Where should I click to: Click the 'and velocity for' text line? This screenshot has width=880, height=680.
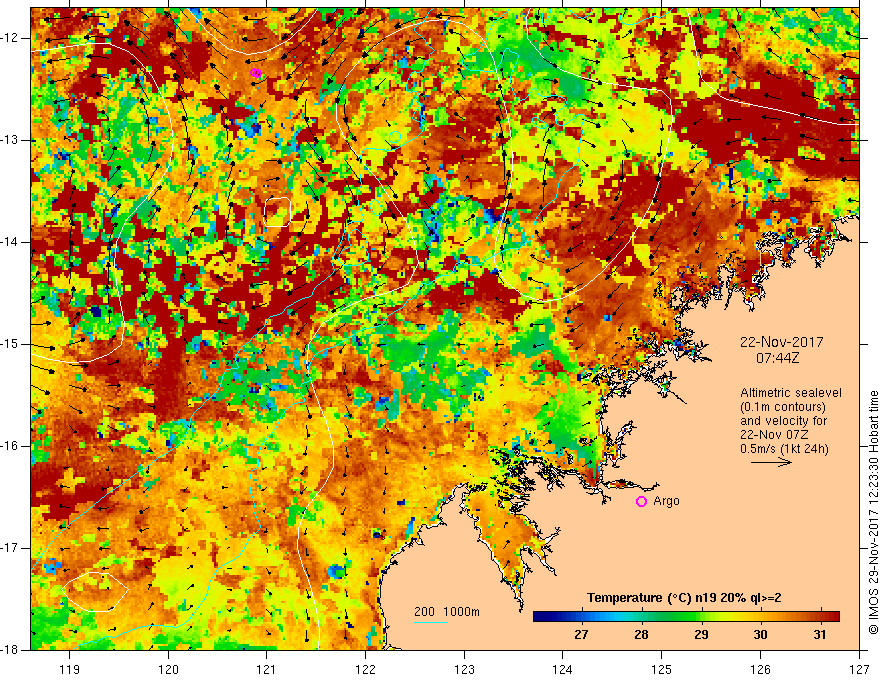(x=783, y=421)
